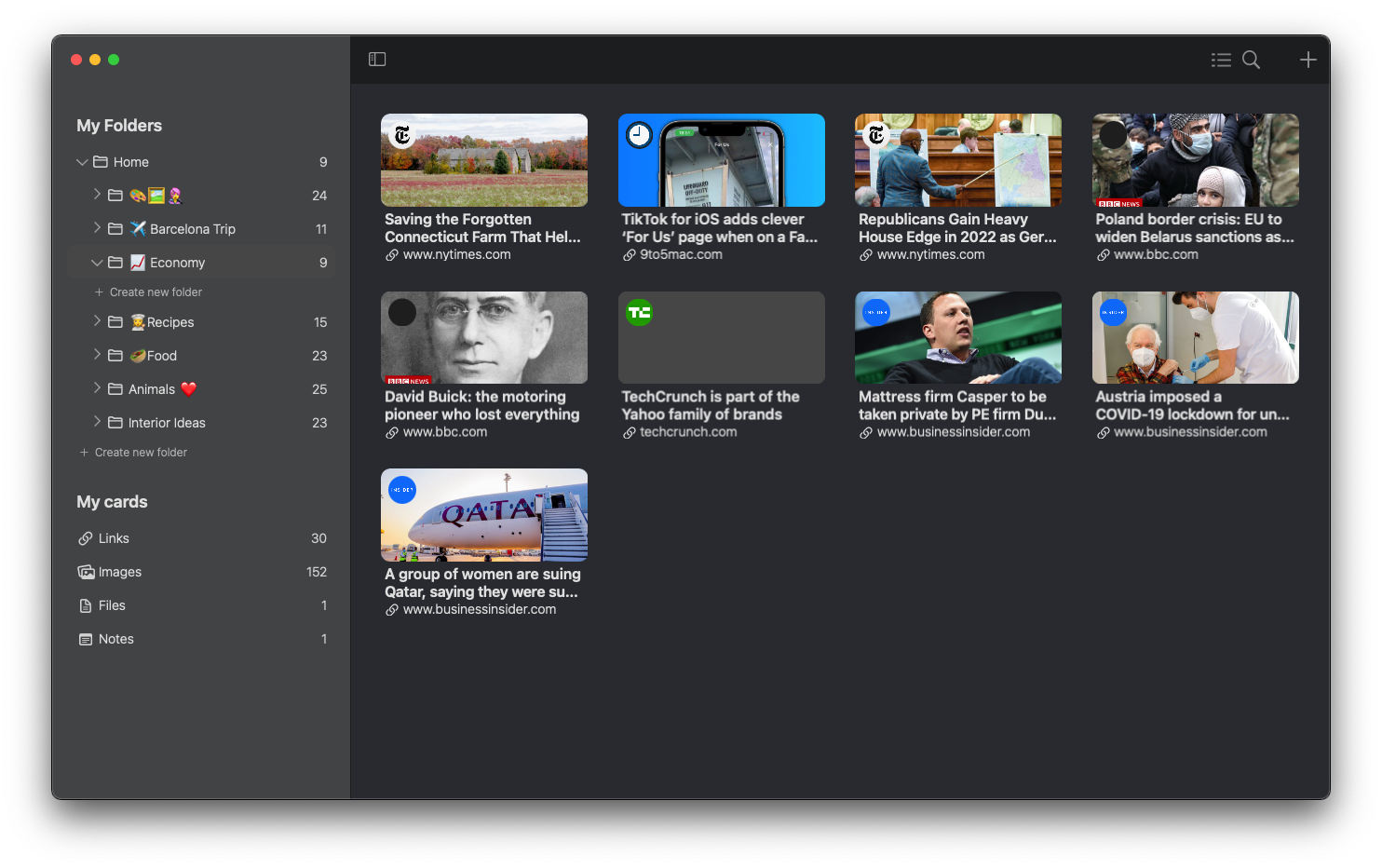This screenshot has width=1382, height=868.
Task: Click the plus icon to add card
Action: click(x=1308, y=60)
